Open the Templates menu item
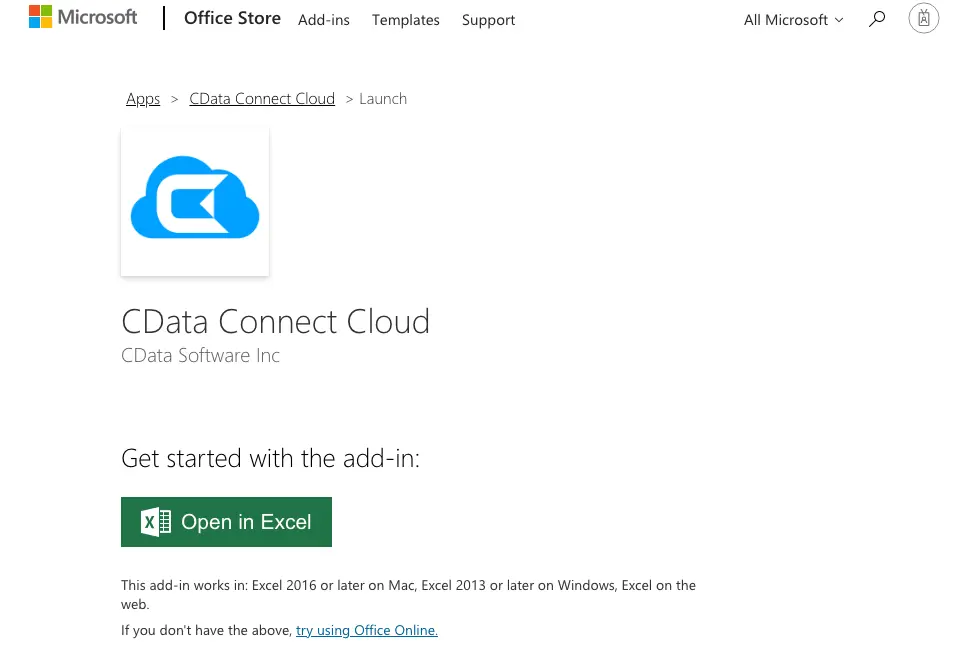The width and height of the screenshot is (967, 671). 406,20
